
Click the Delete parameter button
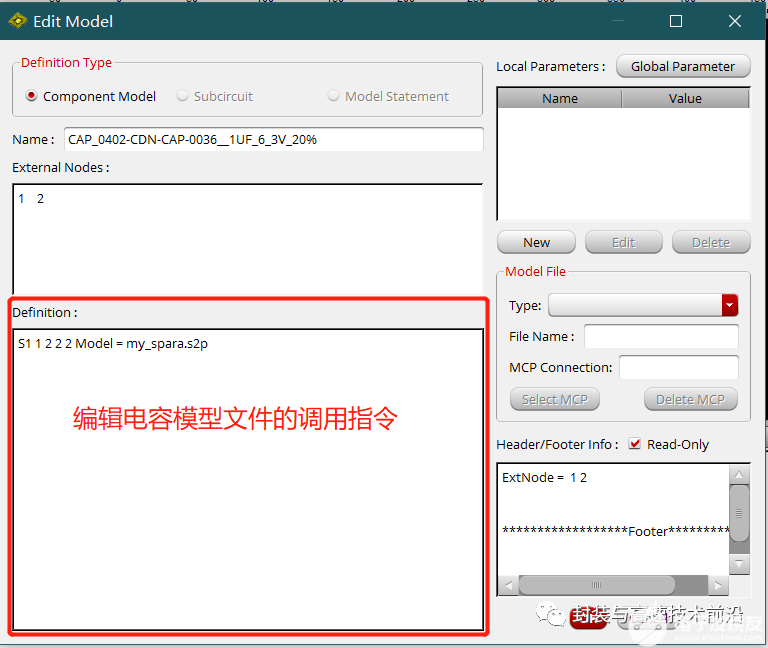[711, 242]
